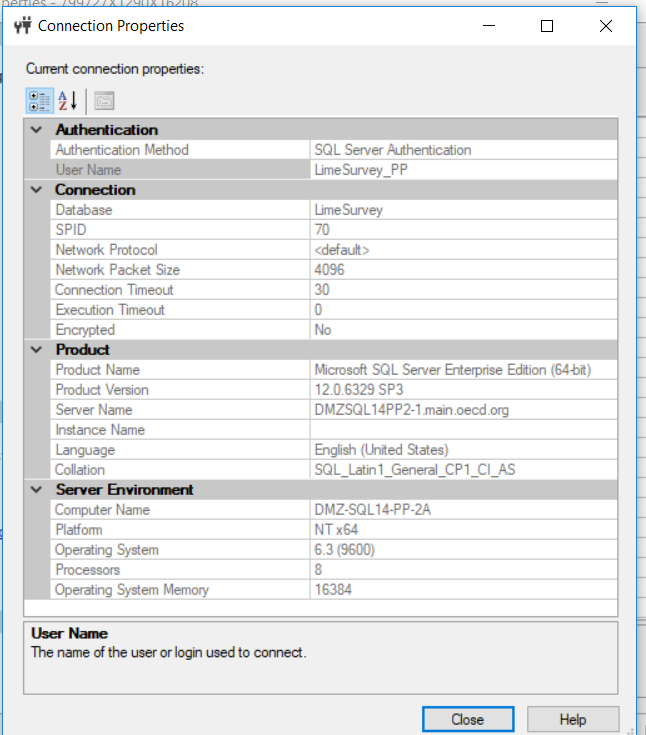Select the Computer Name property row
Screen dimensions: 646x735
click(x=180, y=510)
